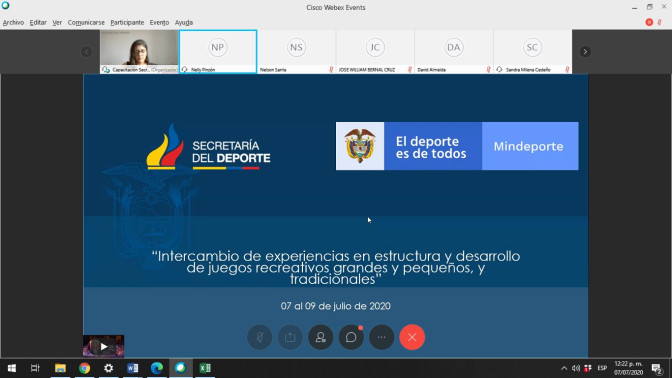
Task: Click 'SECRETARÍA DEL DEPORTE' logo text
Action: (231, 152)
